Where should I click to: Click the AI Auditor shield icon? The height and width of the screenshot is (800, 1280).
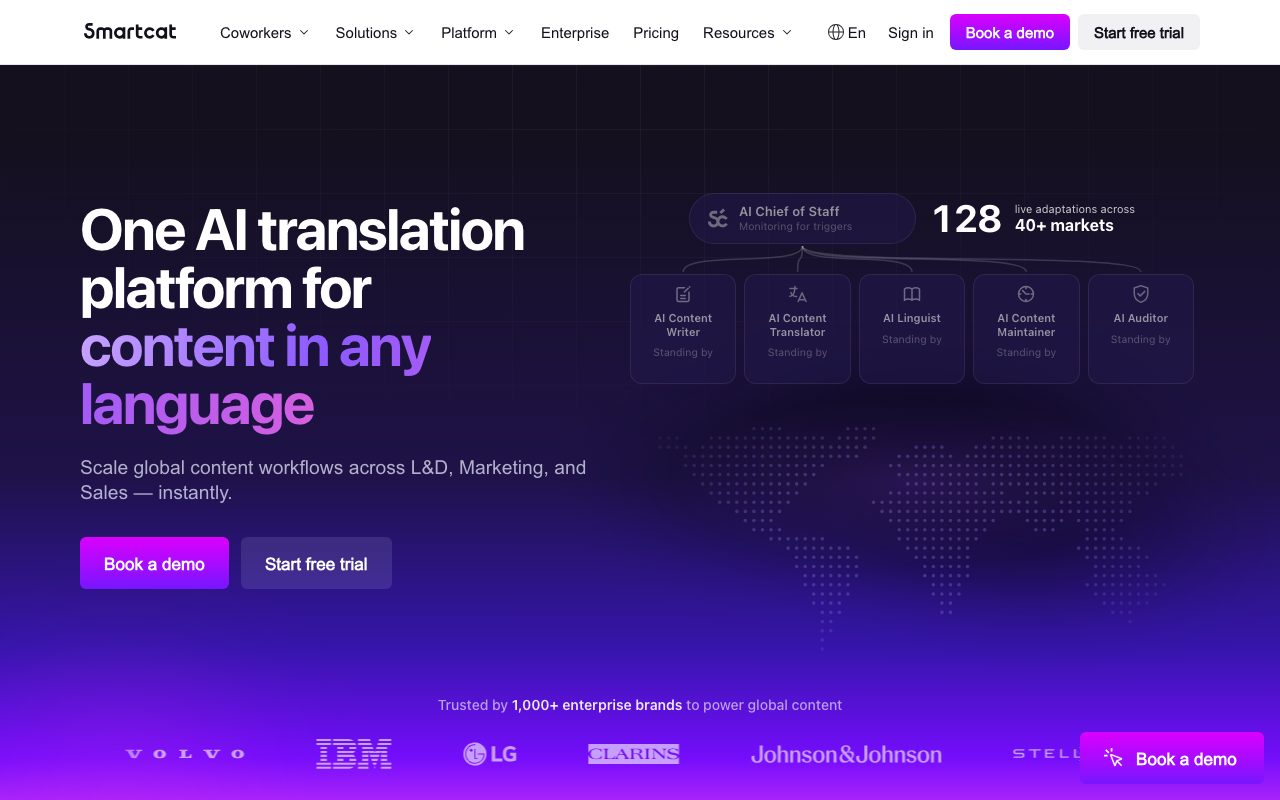(1141, 294)
